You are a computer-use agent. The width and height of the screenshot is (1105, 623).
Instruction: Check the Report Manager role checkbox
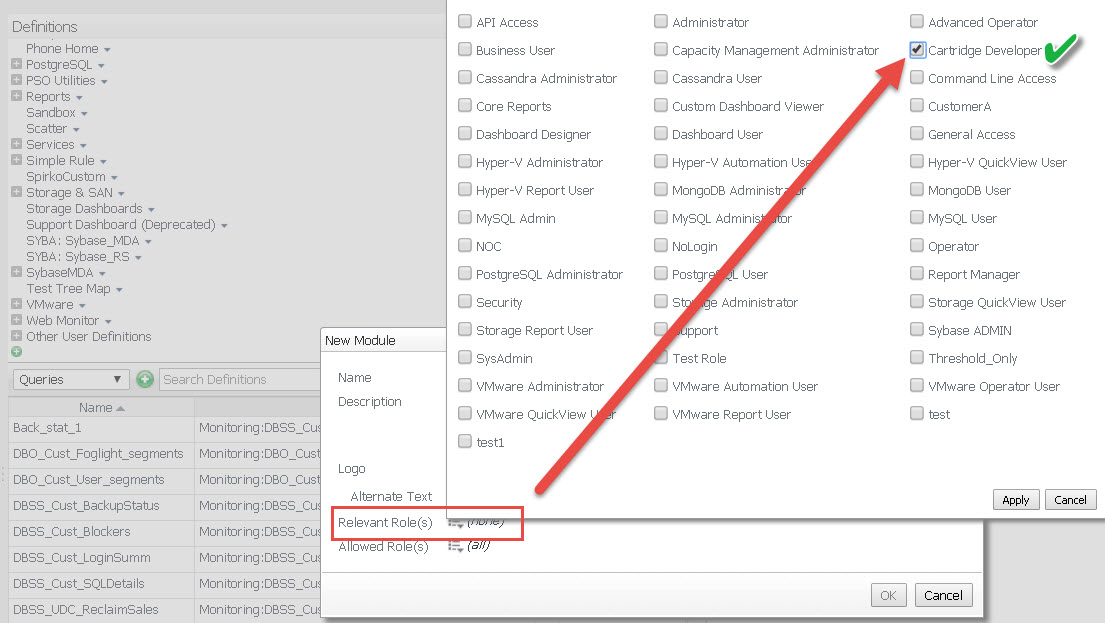pyautogui.click(x=917, y=274)
